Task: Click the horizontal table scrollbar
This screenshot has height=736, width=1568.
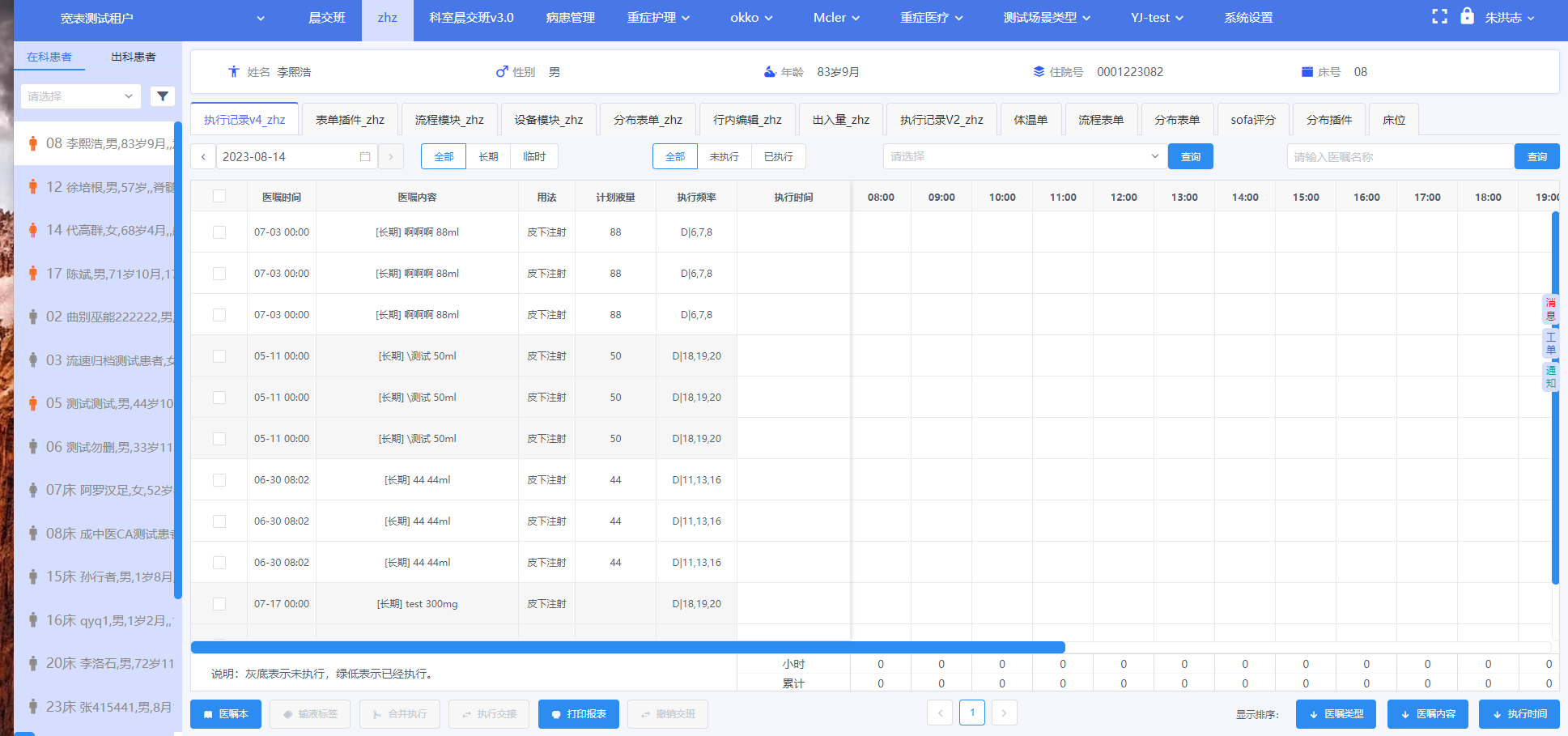Action: tap(627, 647)
